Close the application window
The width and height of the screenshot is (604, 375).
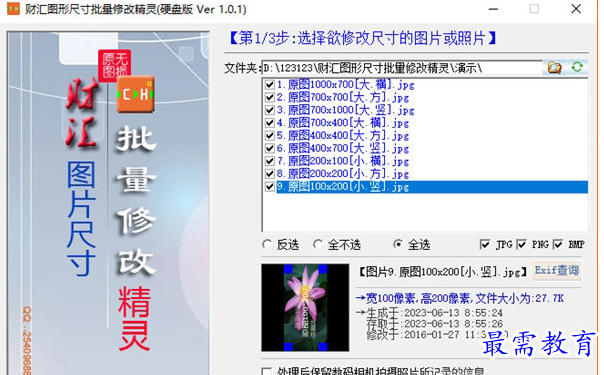coord(576,9)
